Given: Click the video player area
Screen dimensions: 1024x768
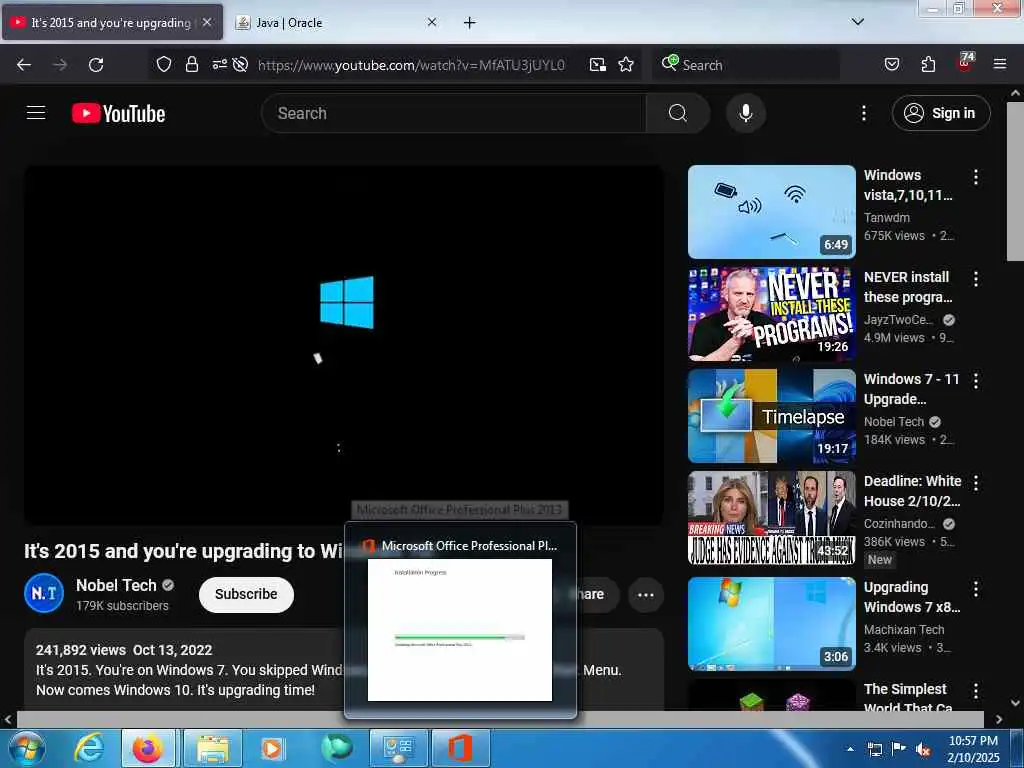Looking at the screenshot, I should point(344,345).
